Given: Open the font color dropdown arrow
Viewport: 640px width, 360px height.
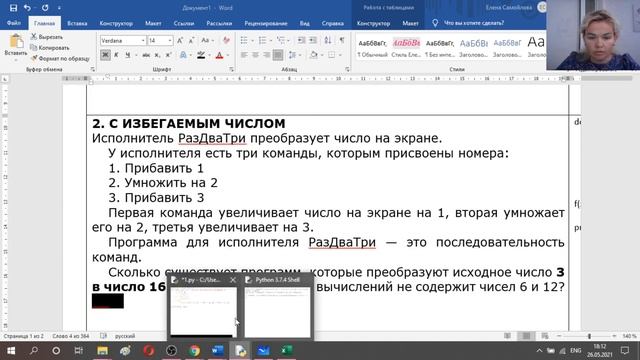Looking at the screenshot, I should 227,55.
